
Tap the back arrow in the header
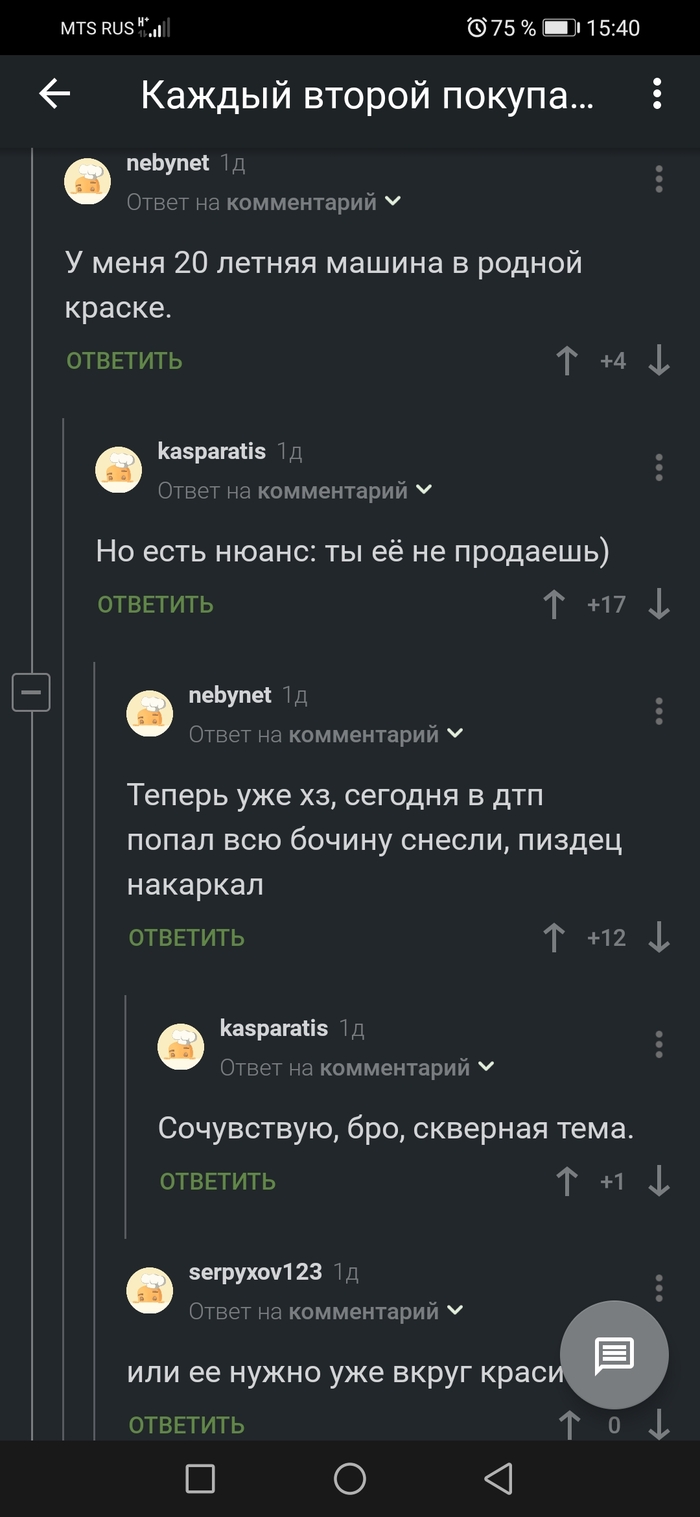coord(55,94)
